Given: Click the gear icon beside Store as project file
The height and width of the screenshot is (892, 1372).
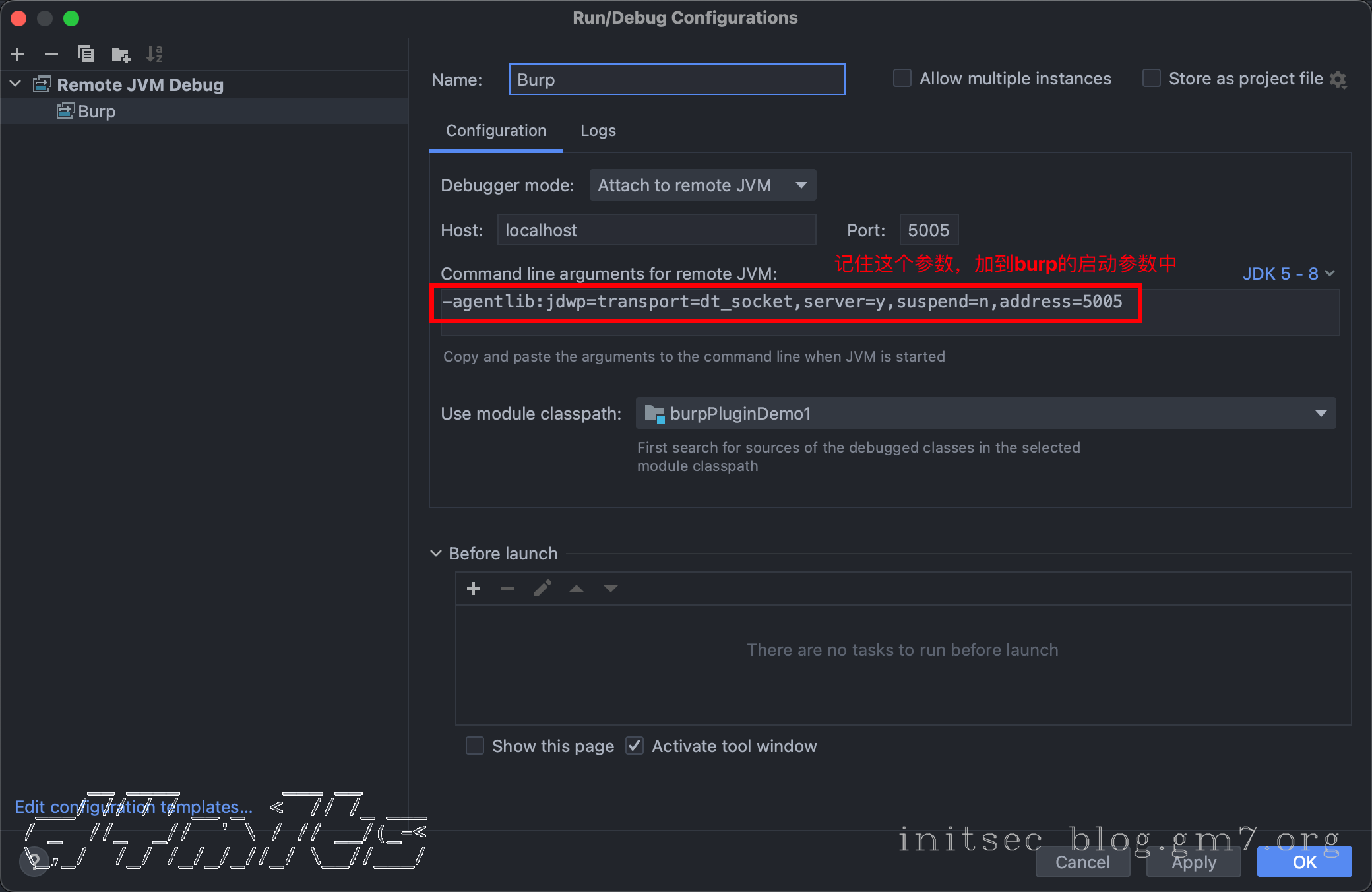Looking at the screenshot, I should pos(1338,80).
